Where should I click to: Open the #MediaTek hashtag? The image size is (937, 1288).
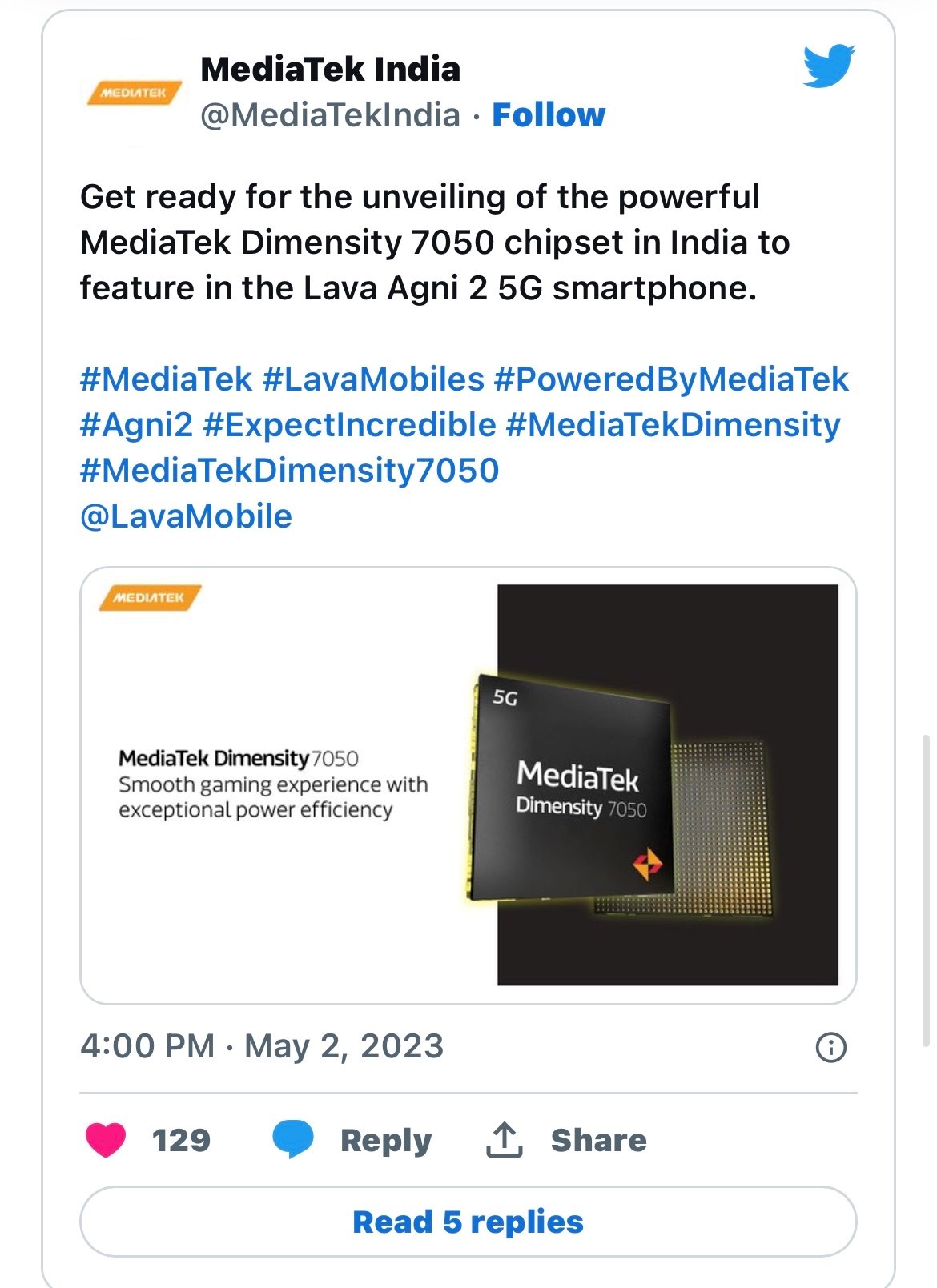click(166, 379)
